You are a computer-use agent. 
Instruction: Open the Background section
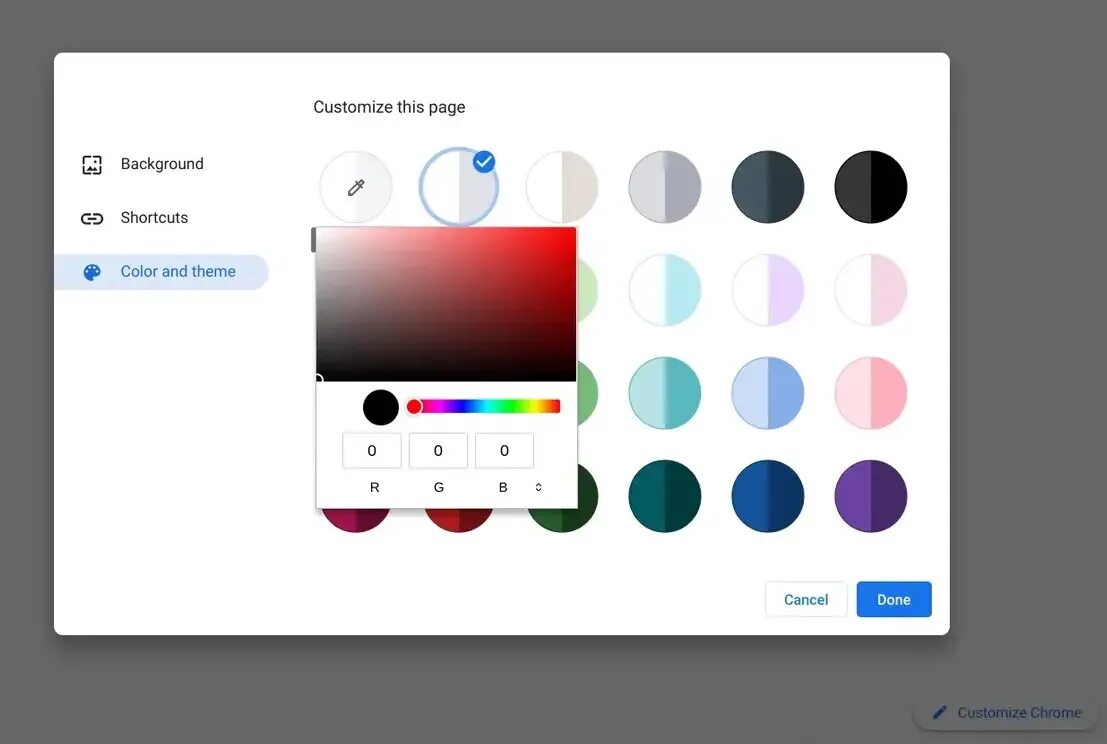point(162,164)
